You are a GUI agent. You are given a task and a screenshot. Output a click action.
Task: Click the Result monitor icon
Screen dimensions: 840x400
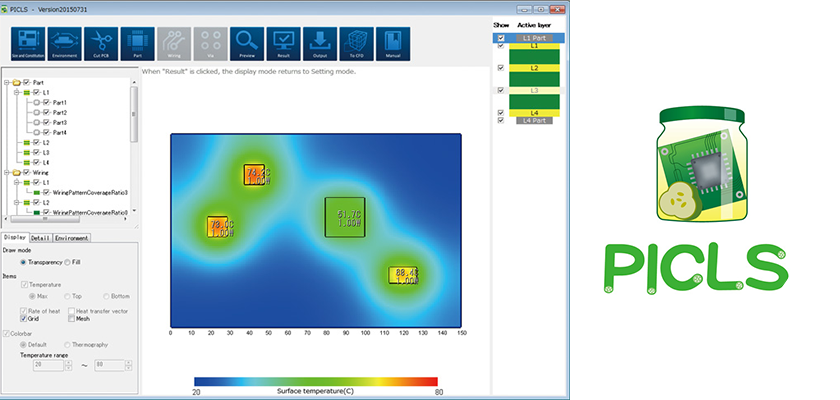pos(283,44)
